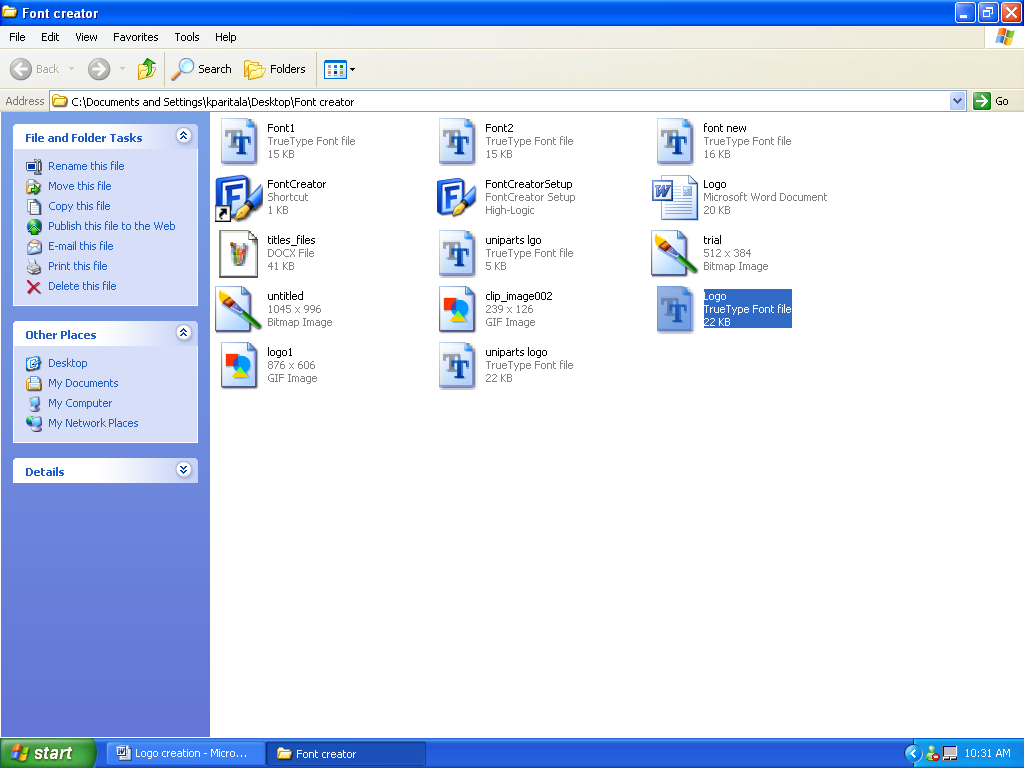Open the Favorites menu
The image size is (1024, 768).
(x=135, y=37)
